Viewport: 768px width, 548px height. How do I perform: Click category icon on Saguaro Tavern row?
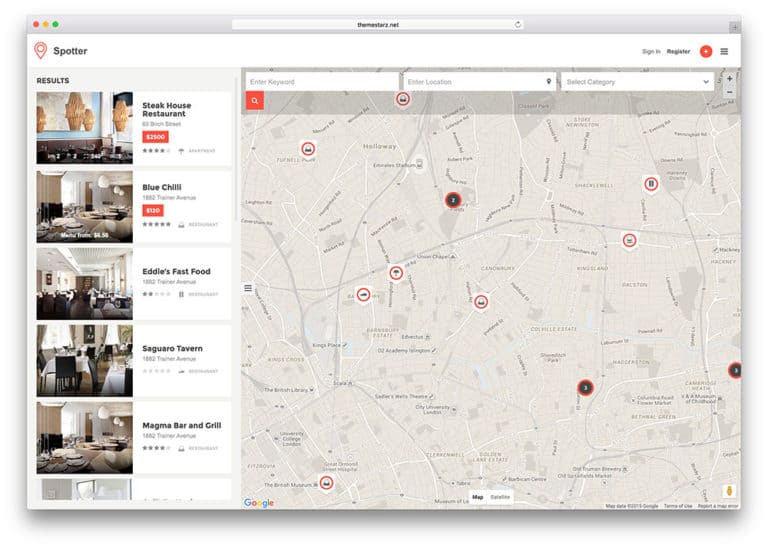181,371
